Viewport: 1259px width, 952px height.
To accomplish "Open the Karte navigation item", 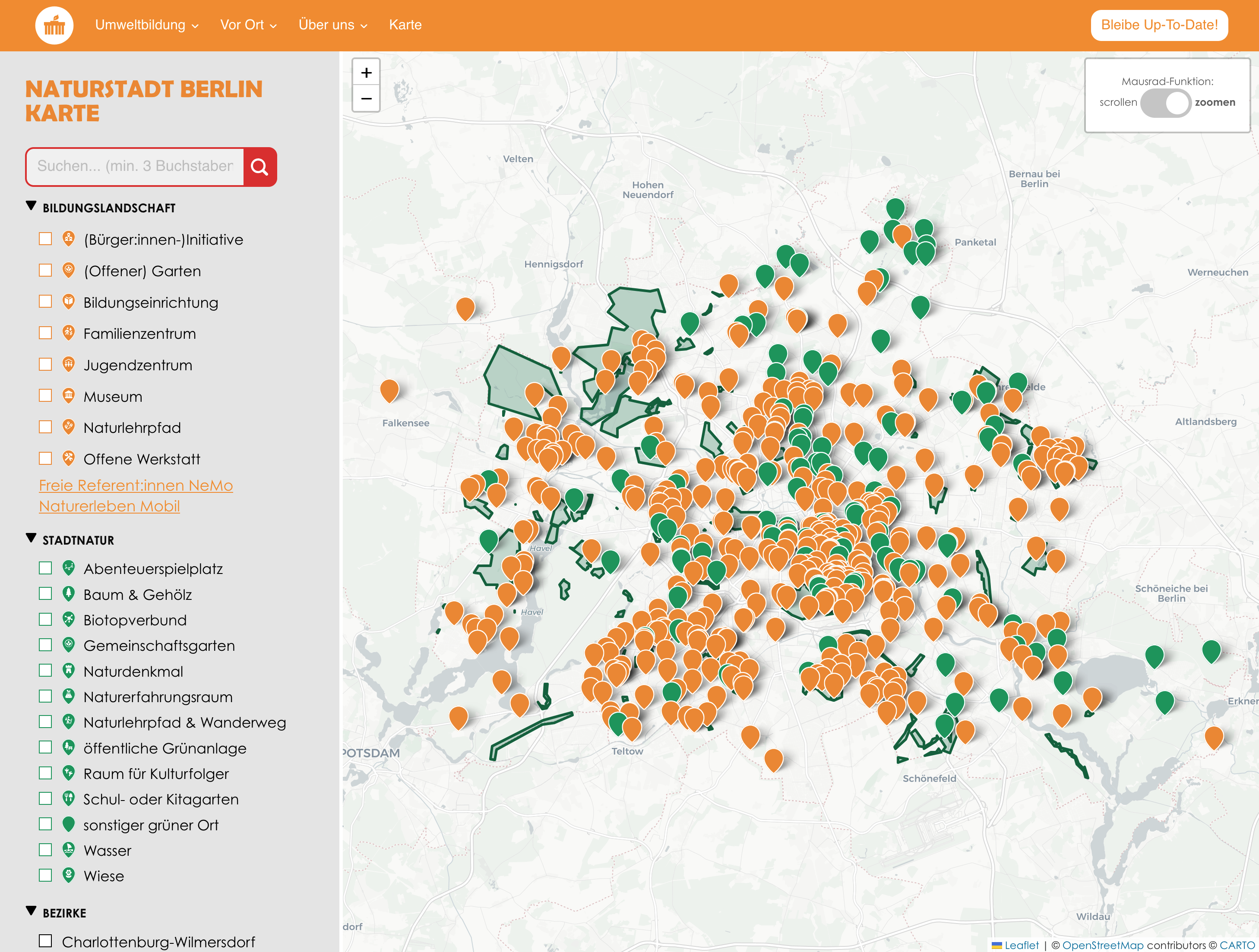I will (405, 25).
